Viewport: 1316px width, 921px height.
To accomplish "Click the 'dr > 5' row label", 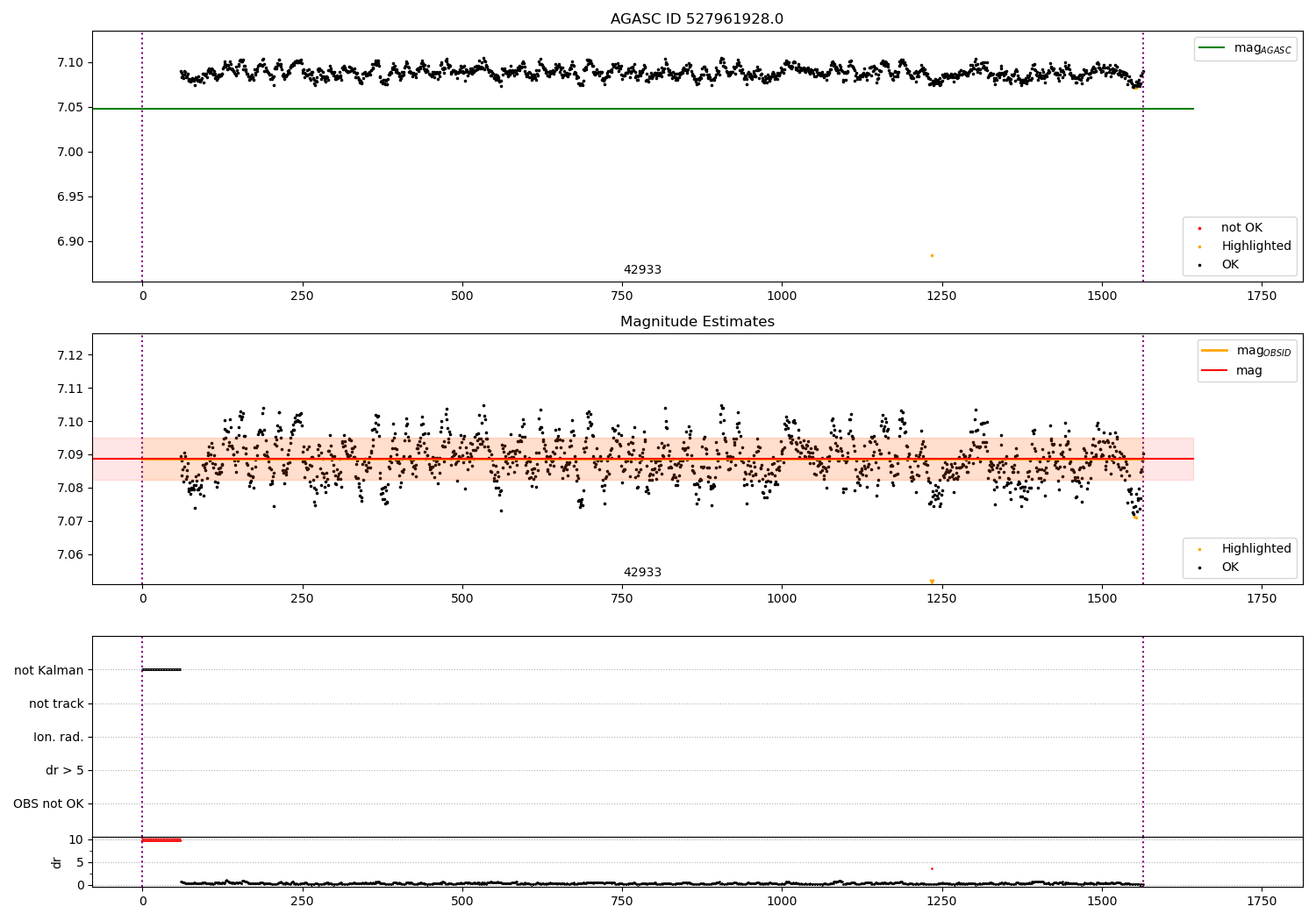I will tap(64, 770).
